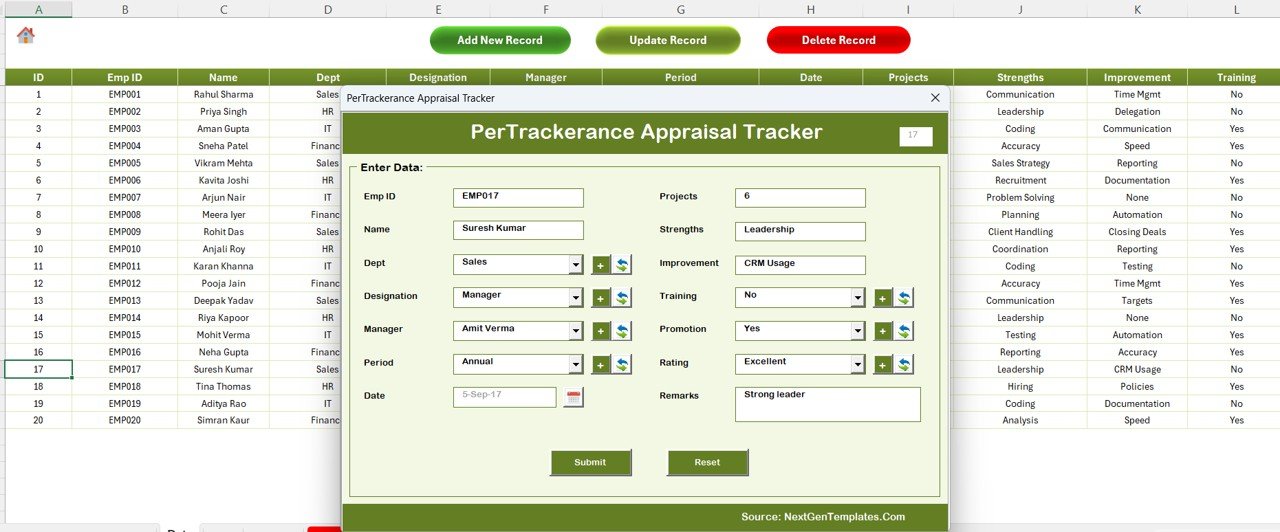The height and width of the screenshot is (532, 1280).
Task: Expand the Rating dropdown
Action: pos(858,364)
